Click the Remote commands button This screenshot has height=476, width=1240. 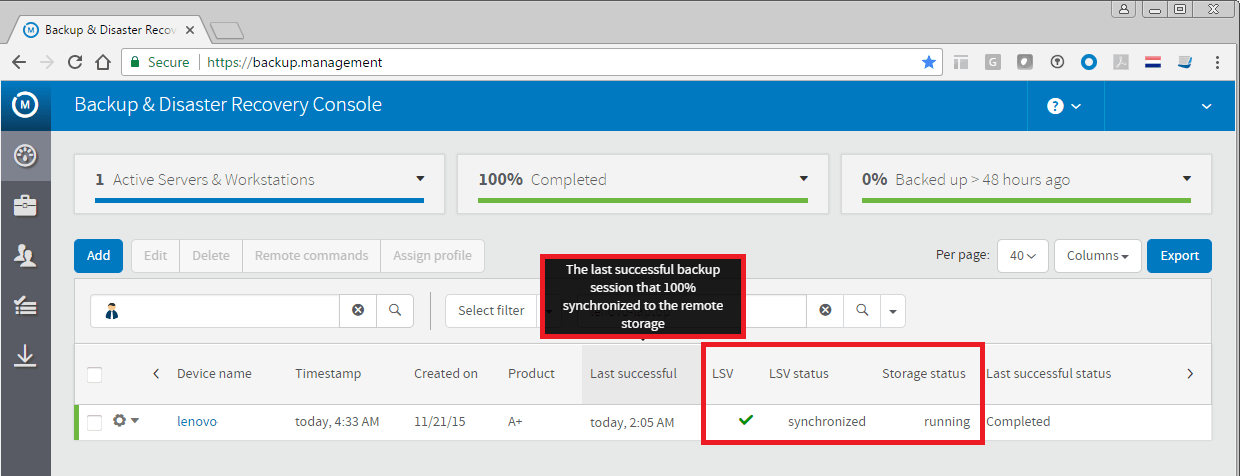tap(311, 256)
